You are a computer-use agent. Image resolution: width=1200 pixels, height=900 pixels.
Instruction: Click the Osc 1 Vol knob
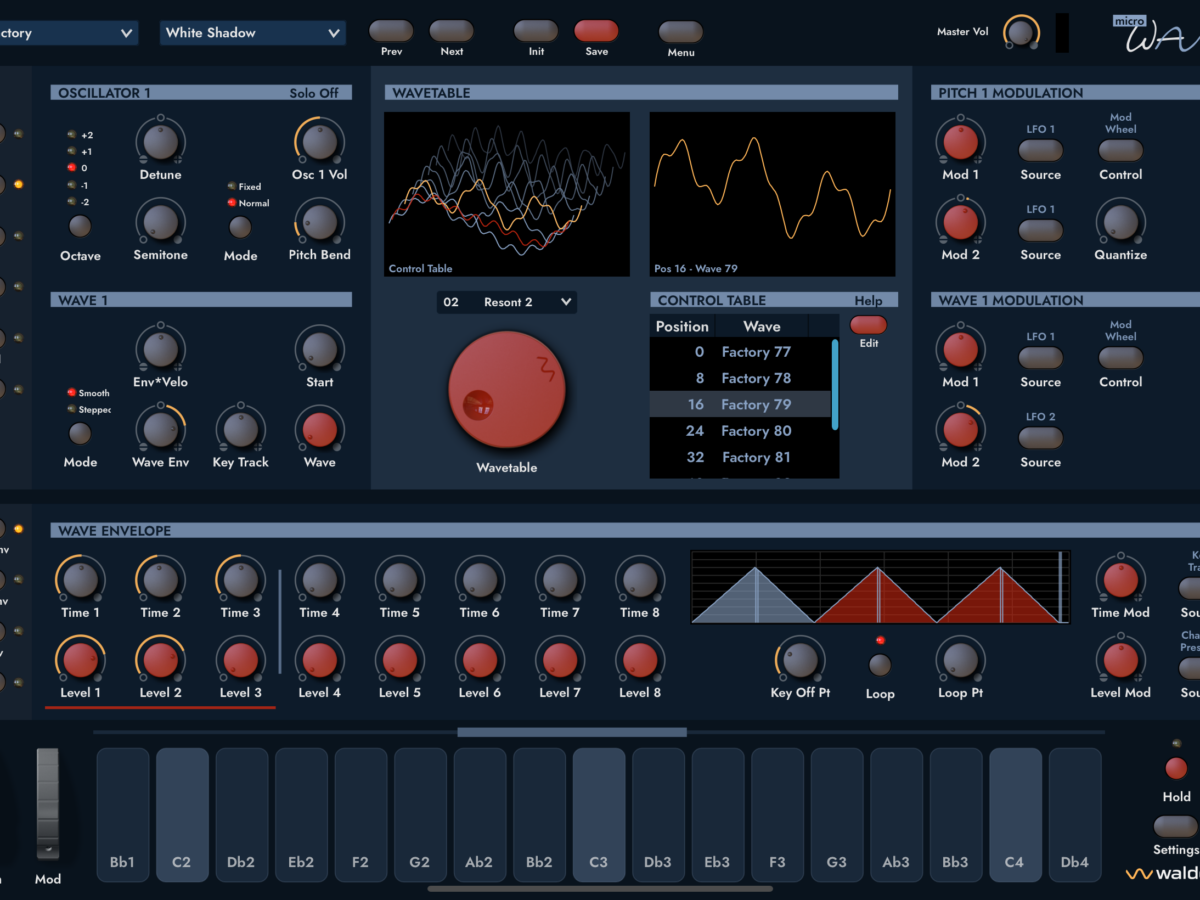(x=319, y=142)
